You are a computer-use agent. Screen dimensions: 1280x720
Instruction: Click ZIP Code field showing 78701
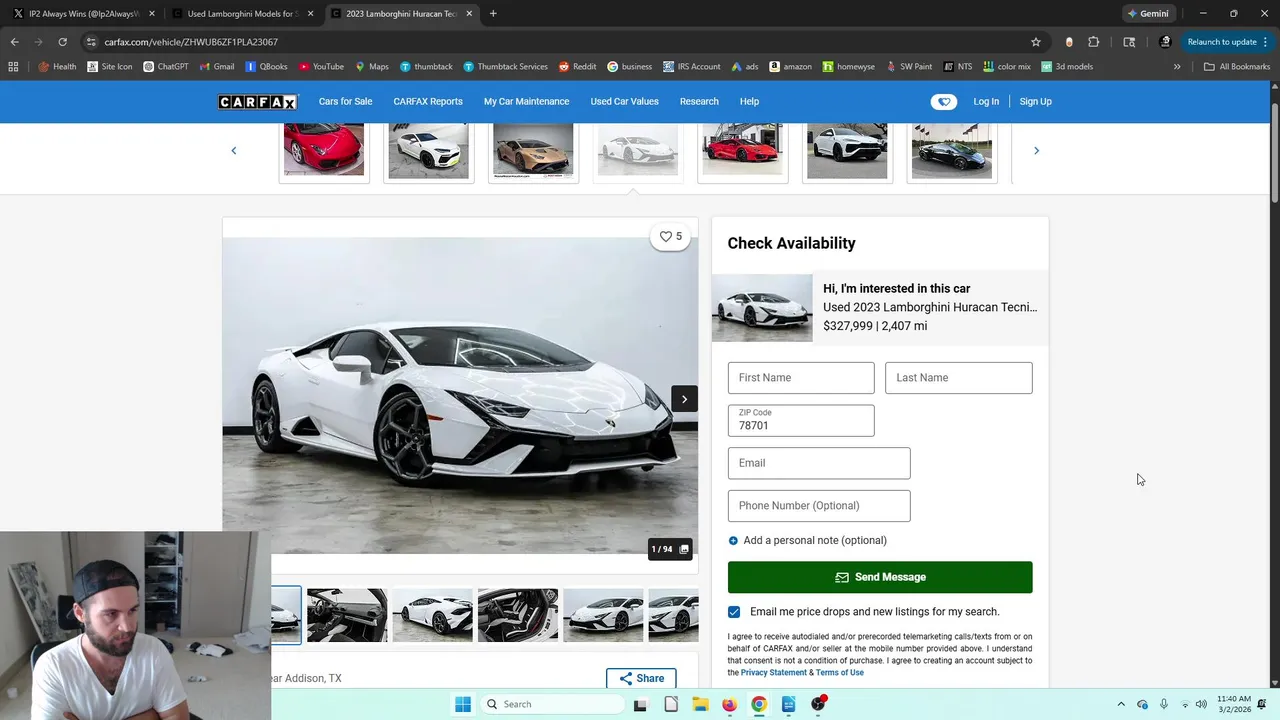(x=801, y=420)
